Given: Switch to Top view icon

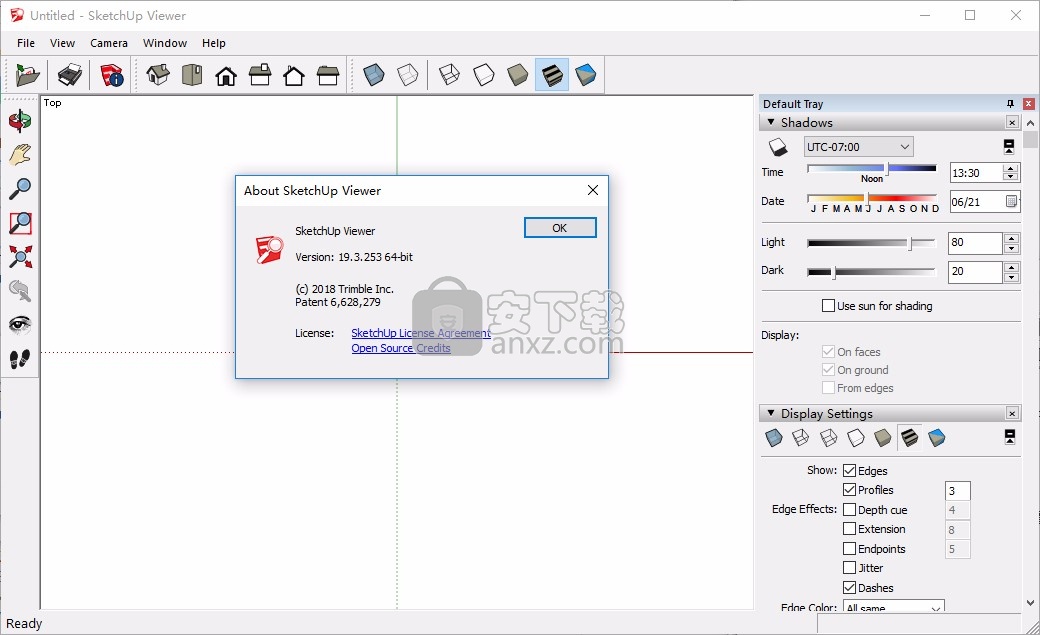Looking at the screenshot, I should [x=192, y=75].
